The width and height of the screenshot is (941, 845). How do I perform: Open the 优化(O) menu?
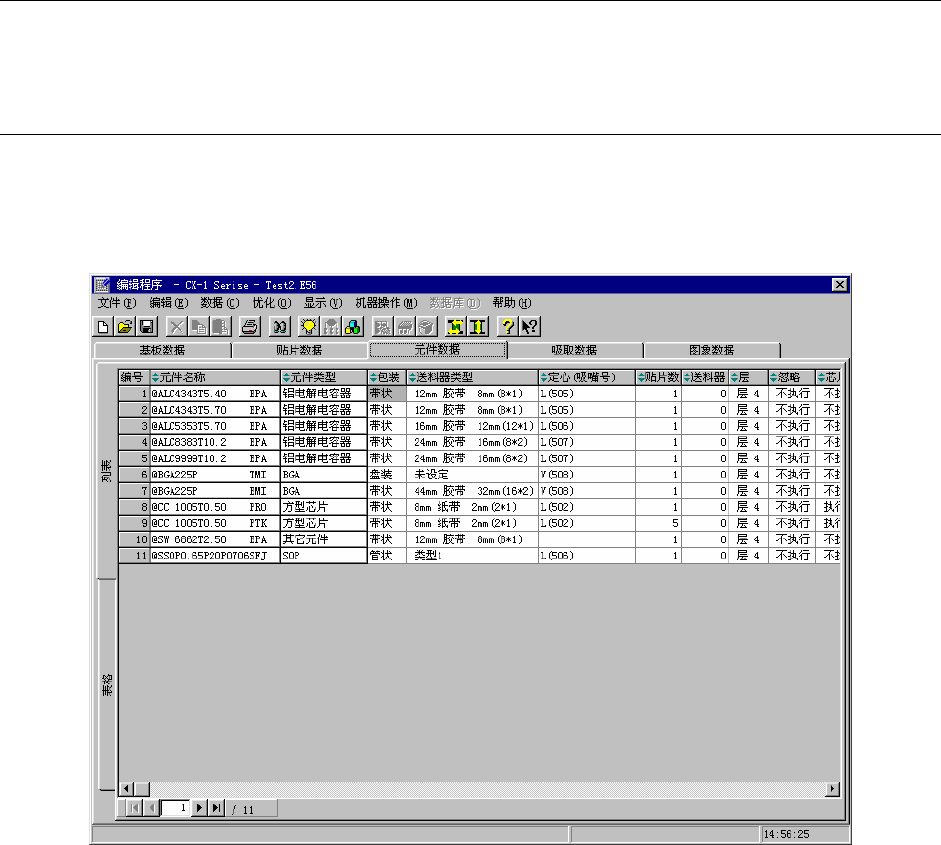click(x=272, y=303)
